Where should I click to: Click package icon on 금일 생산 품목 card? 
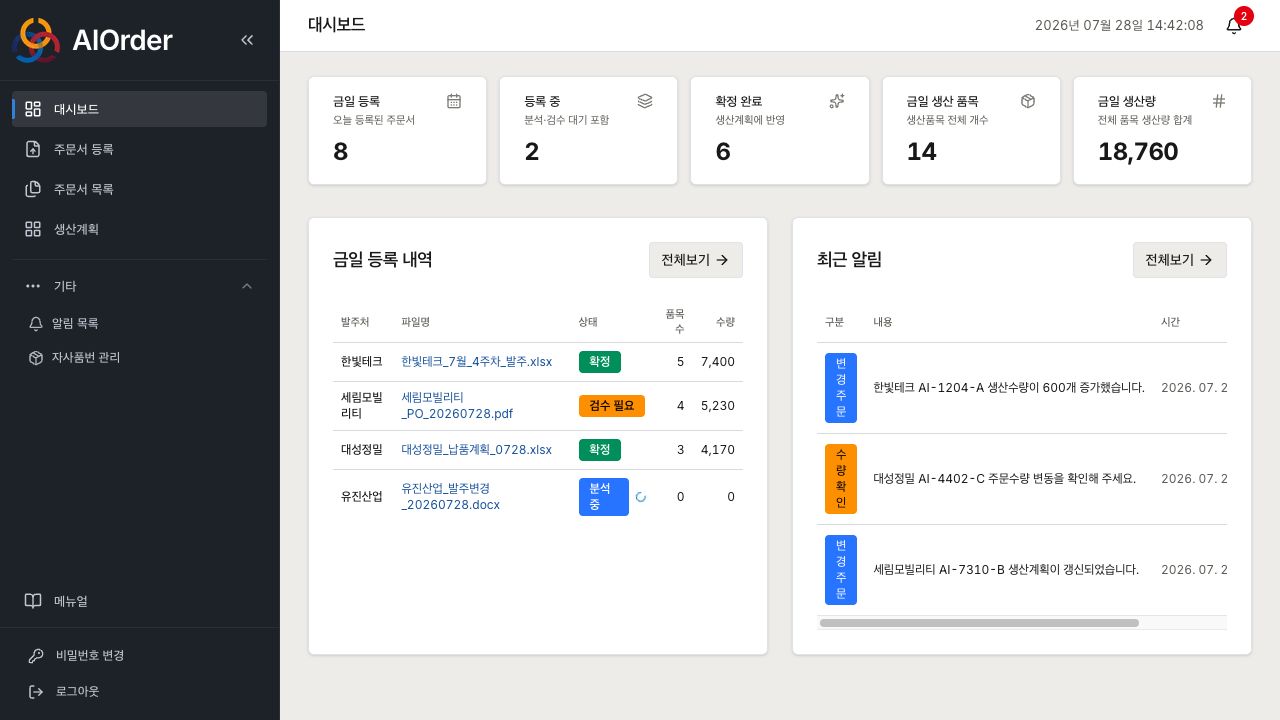click(1028, 101)
